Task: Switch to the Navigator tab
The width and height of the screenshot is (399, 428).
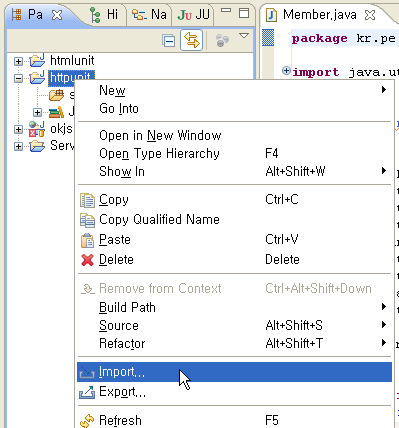Action: 149,15
